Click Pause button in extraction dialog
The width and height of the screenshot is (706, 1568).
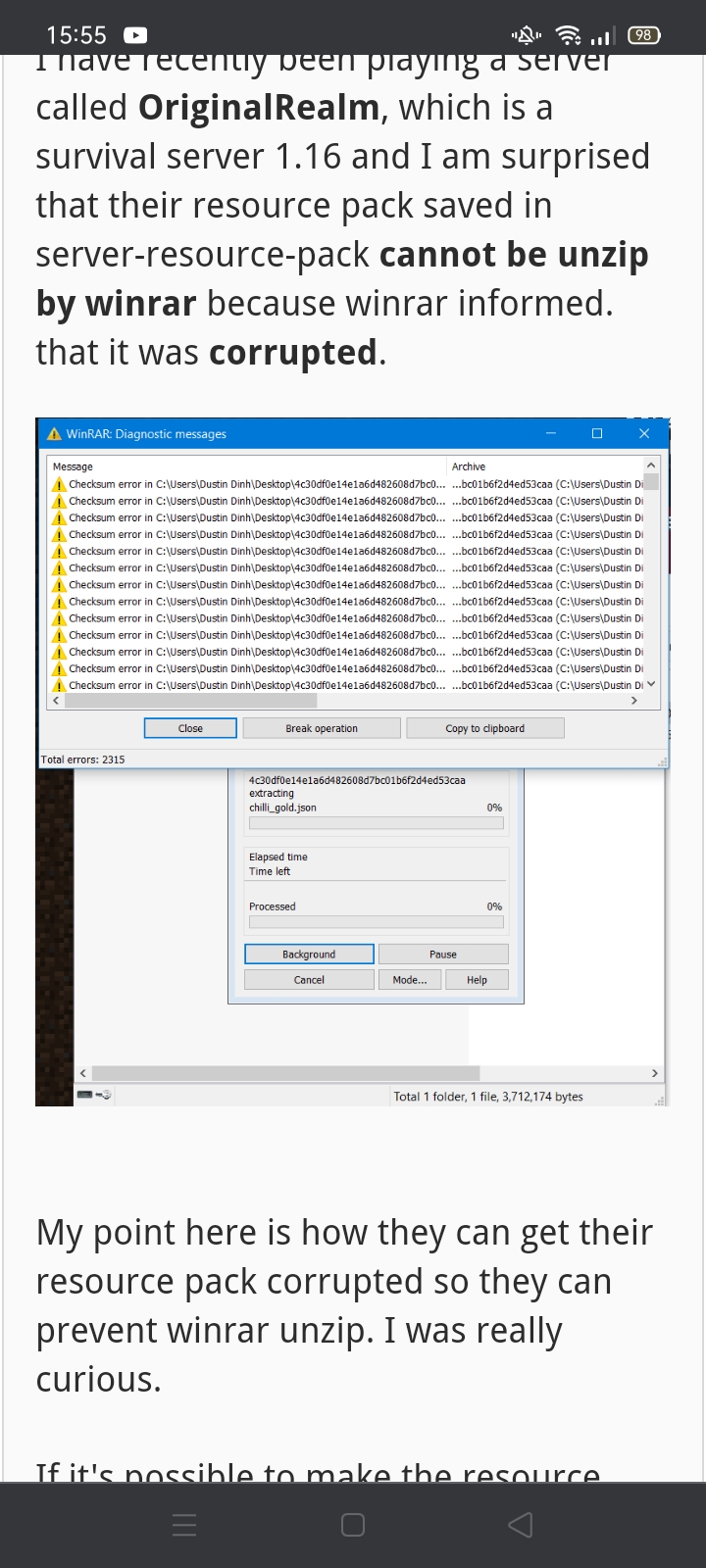(x=443, y=954)
